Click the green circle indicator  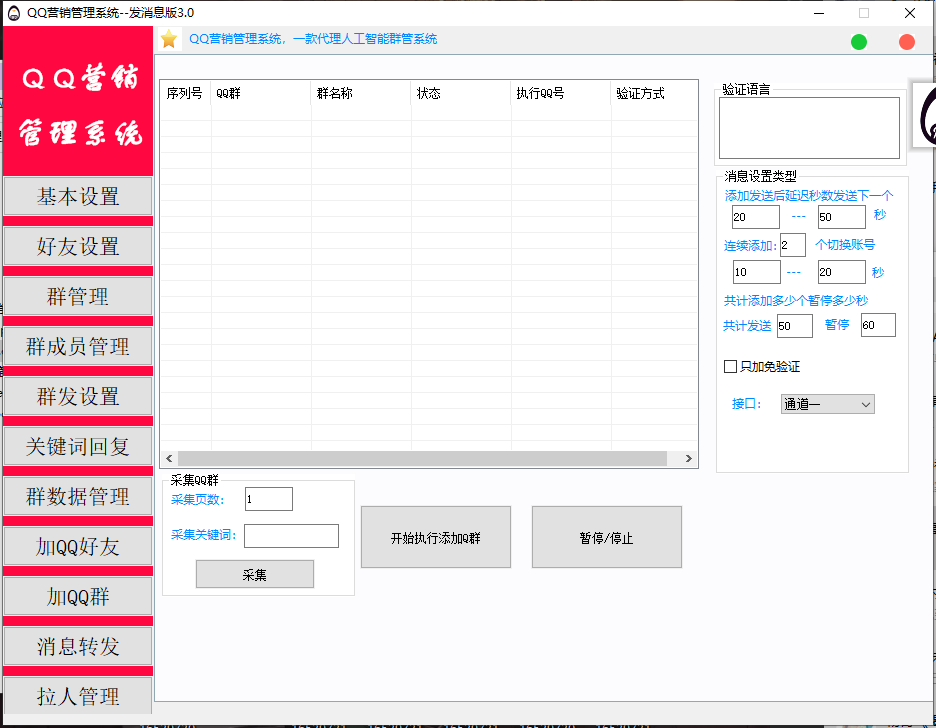(x=858, y=42)
